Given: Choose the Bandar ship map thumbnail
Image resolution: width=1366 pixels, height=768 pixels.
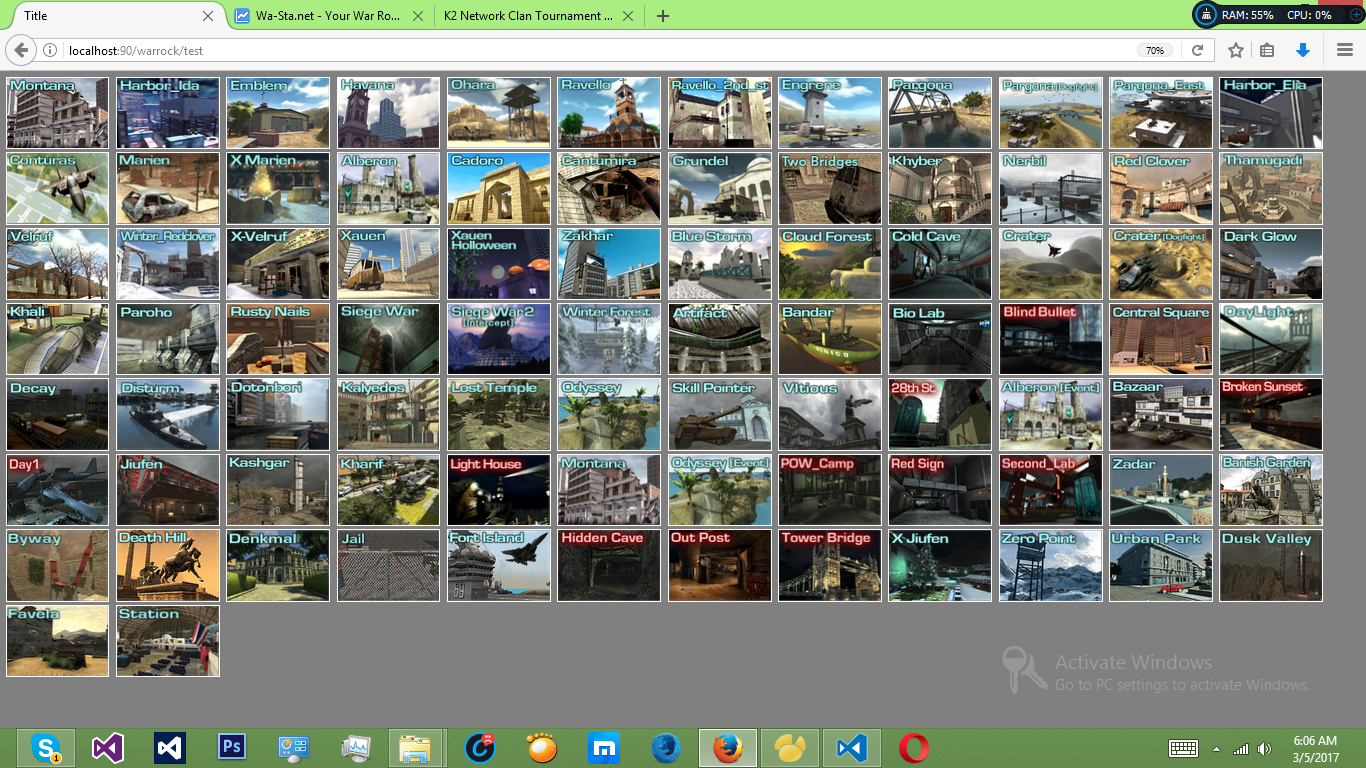Looking at the screenshot, I should (x=830, y=339).
